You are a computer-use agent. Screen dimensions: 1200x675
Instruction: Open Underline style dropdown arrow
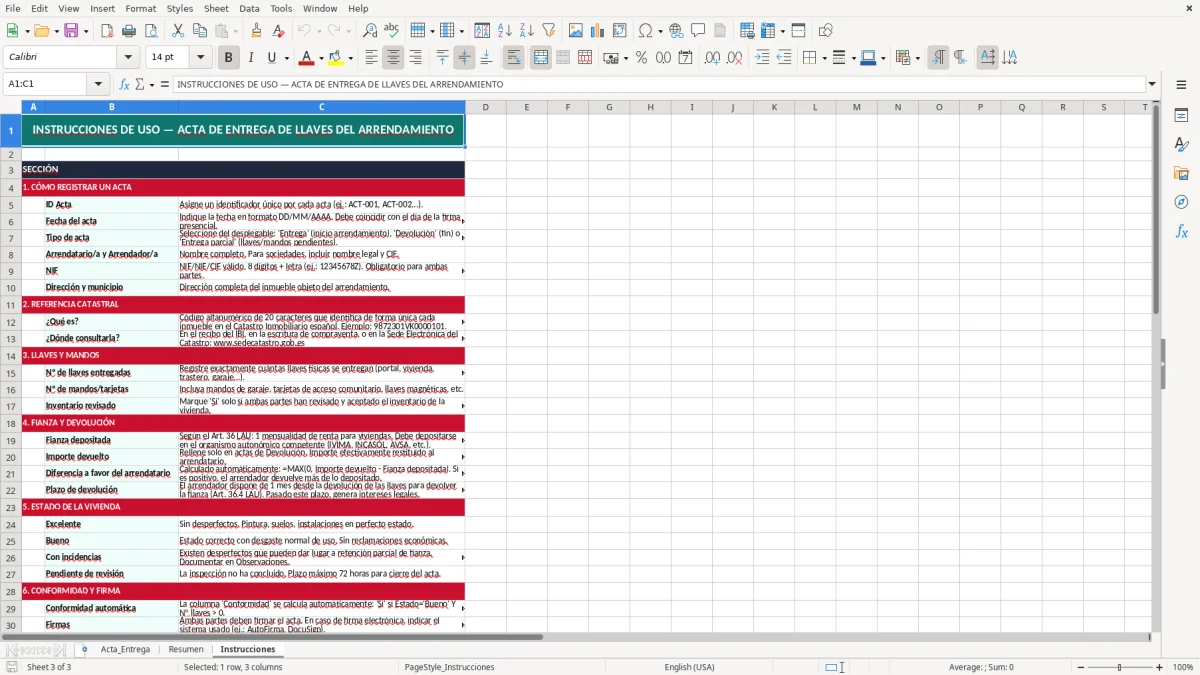coord(286,58)
